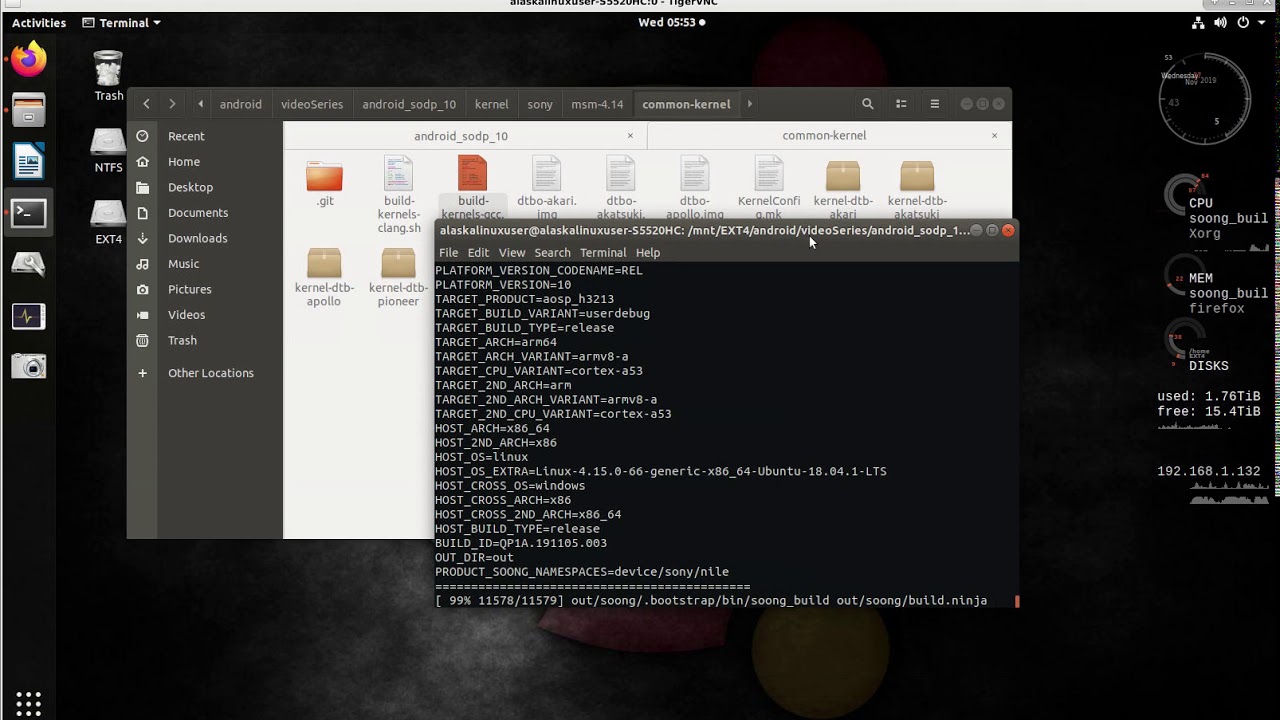Open Terminal menu in terminal window
This screenshot has height=720, width=1280.
point(603,253)
